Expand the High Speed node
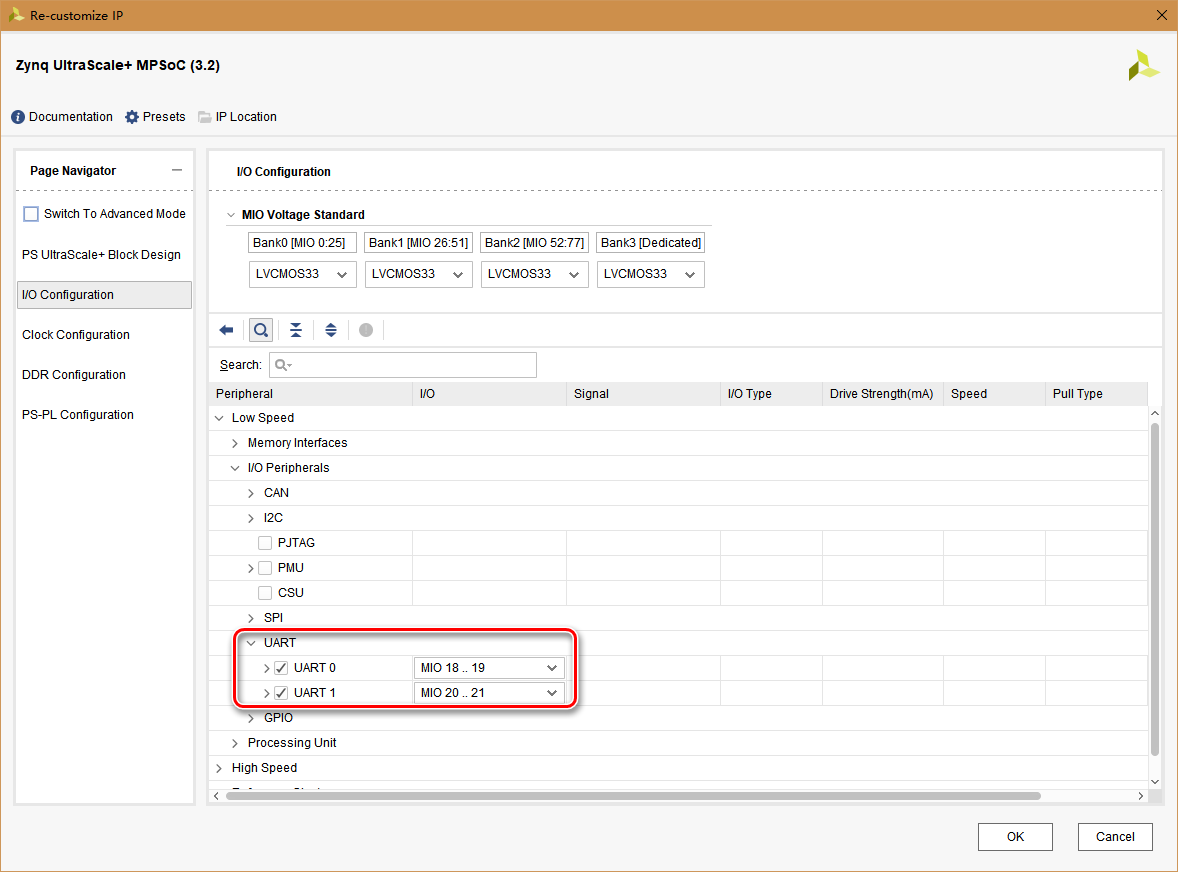 219,768
